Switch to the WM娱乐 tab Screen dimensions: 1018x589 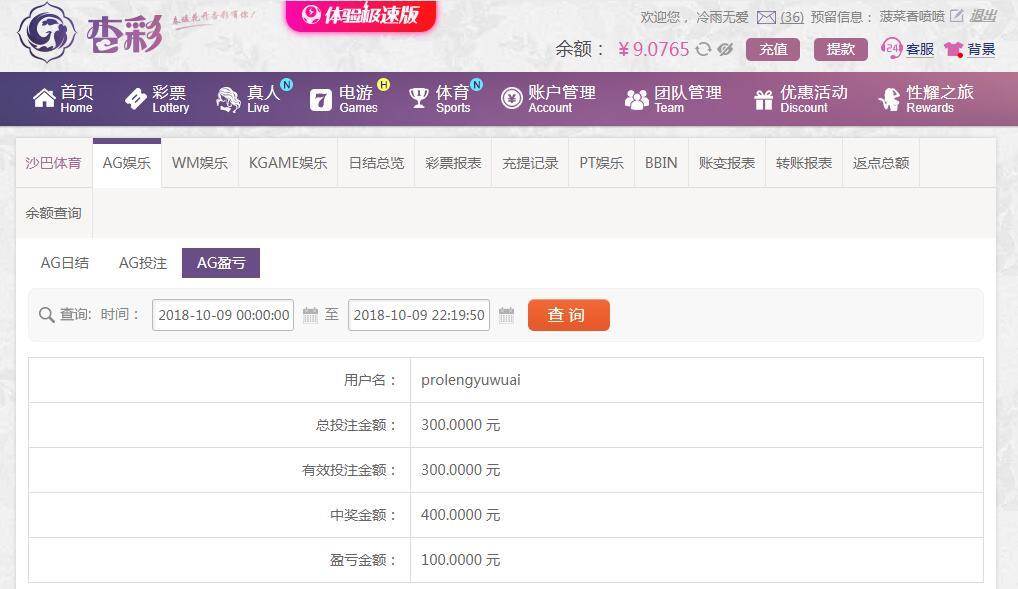point(200,163)
